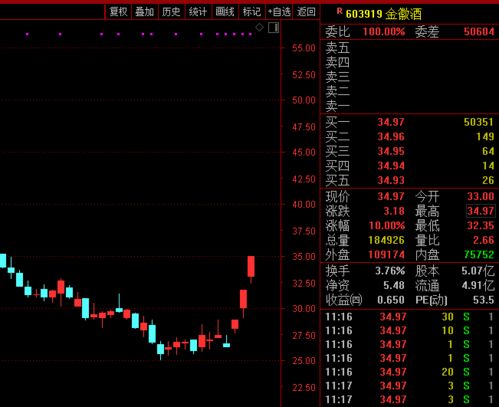Click the 买五 bid price 34.93
The image size is (499, 407).
click(391, 180)
